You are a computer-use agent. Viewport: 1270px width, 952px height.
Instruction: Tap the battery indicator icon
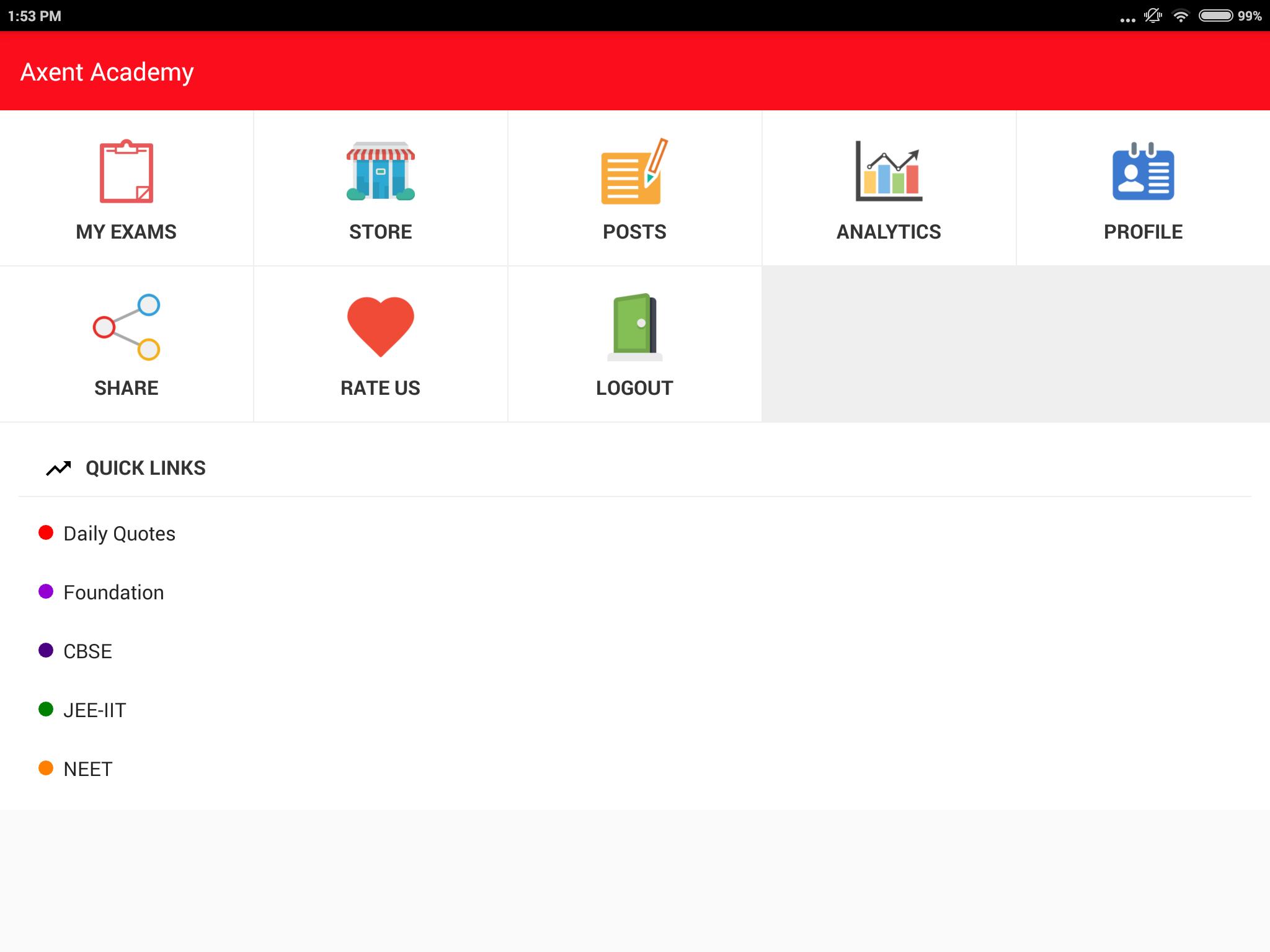[1215, 16]
